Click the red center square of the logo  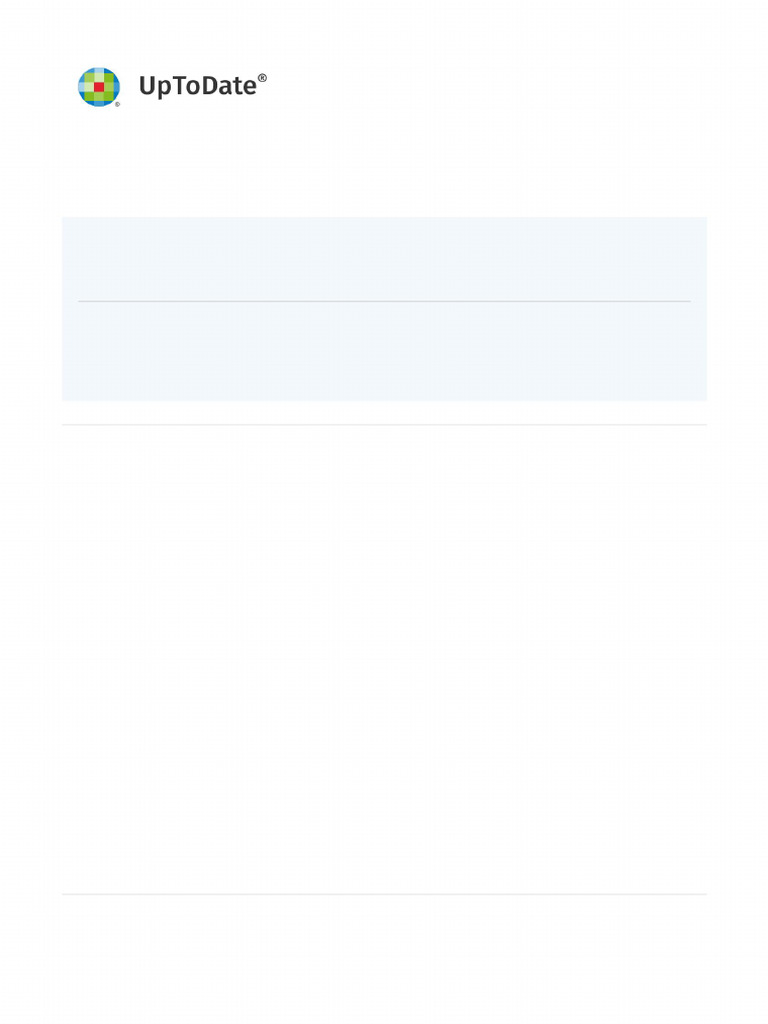coord(99,87)
